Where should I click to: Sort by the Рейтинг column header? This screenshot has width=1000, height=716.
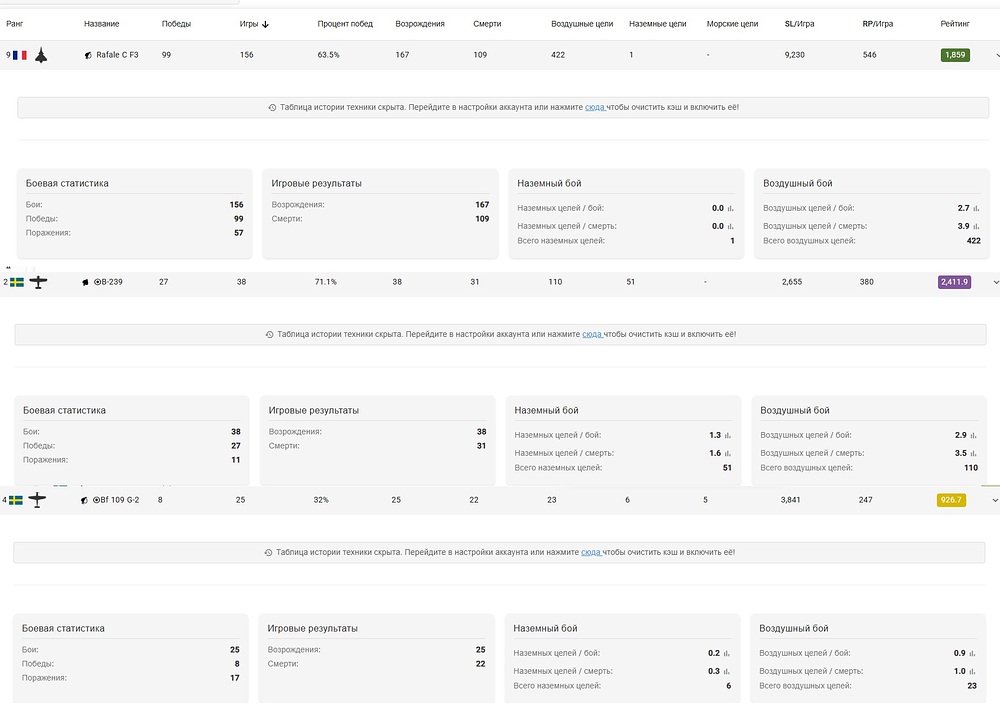955,24
